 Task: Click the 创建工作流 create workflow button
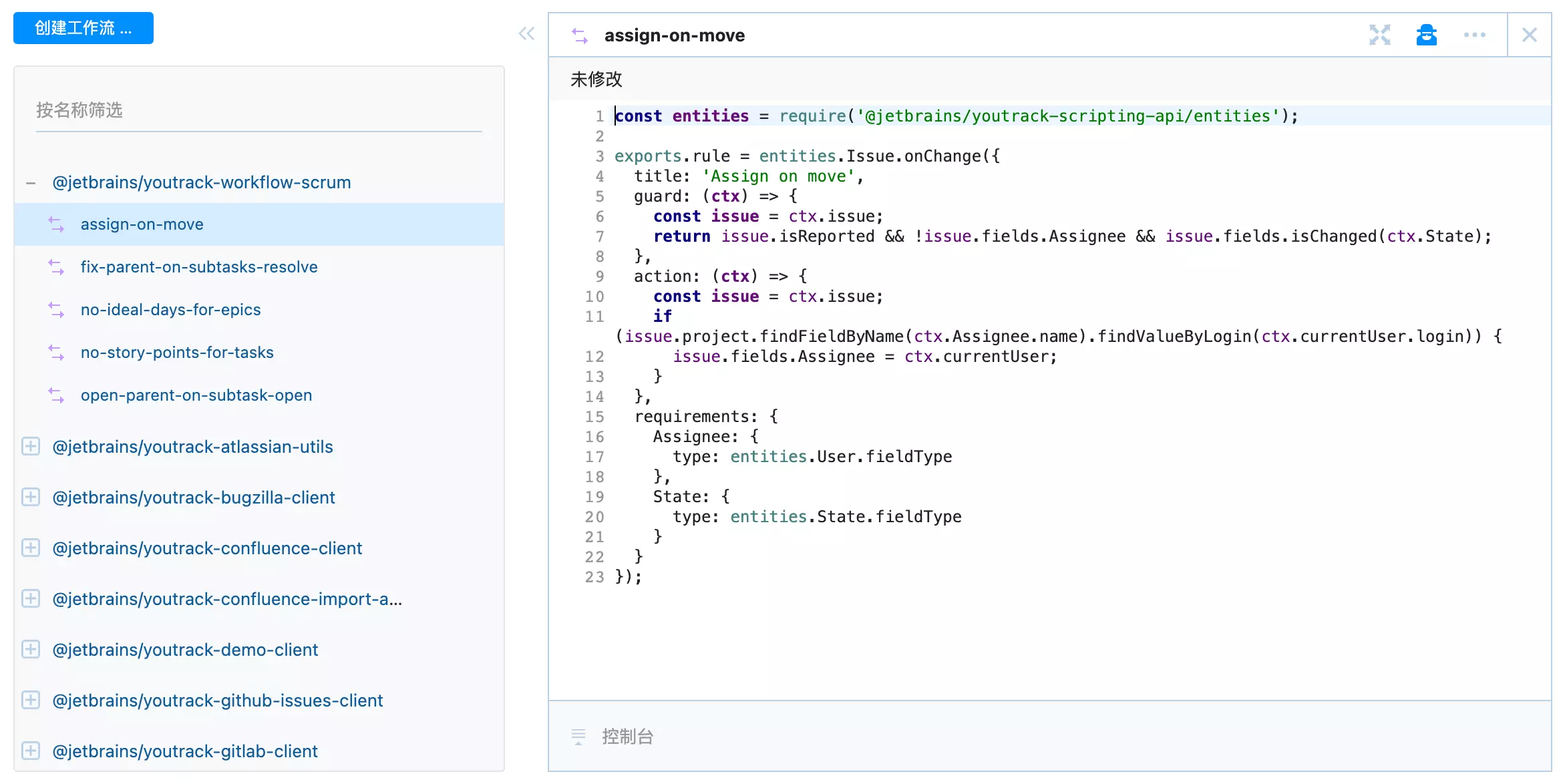pyautogui.click(x=84, y=28)
